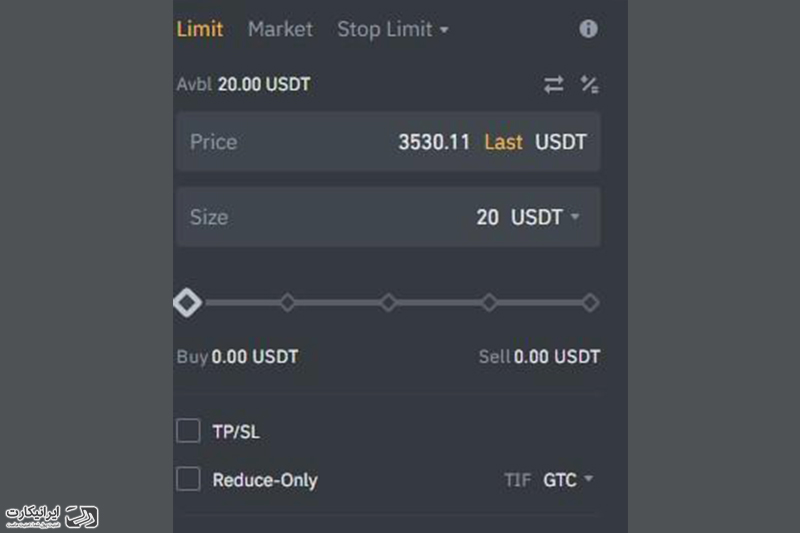
Task: Select the 25% slider diamond marker
Action: (287, 302)
